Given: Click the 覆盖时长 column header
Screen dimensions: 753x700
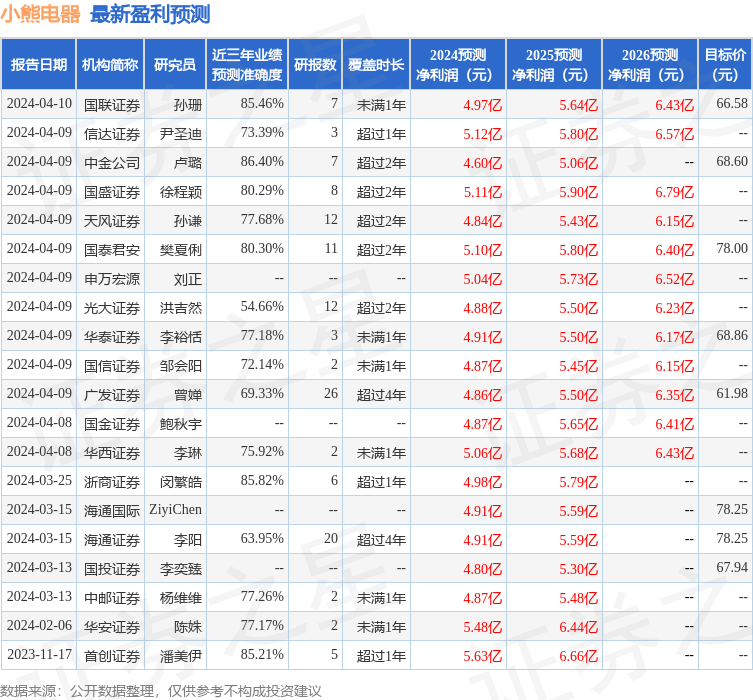Looking at the screenshot, I should click(376, 64).
